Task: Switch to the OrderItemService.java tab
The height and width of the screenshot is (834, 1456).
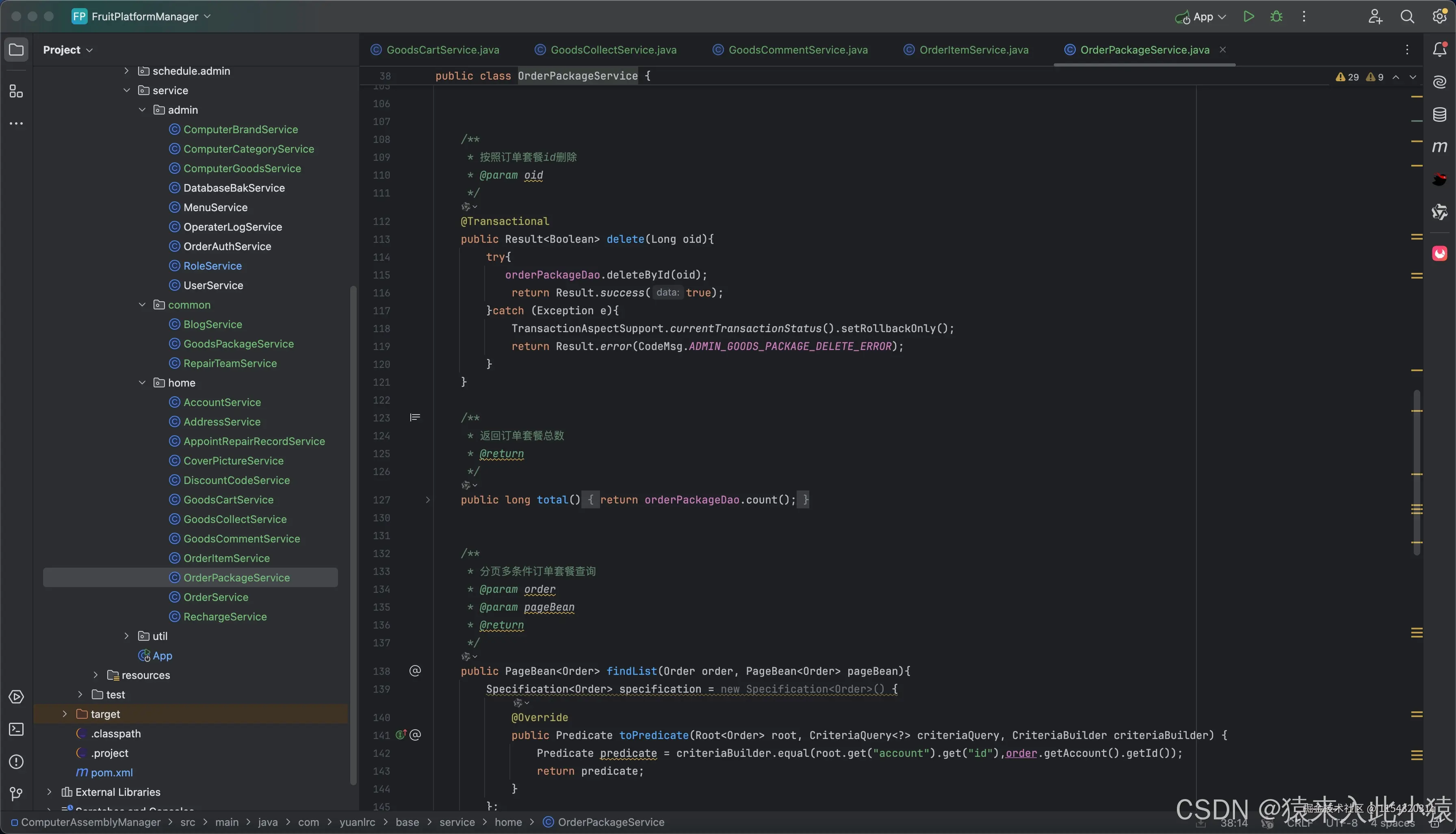Action: [x=973, y=50]
